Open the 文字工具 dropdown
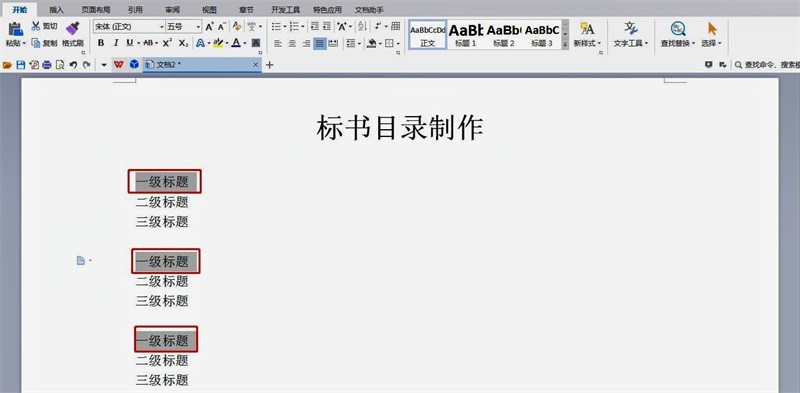The height and width of the screenshot is (393, 800). (x=646, y=44)
